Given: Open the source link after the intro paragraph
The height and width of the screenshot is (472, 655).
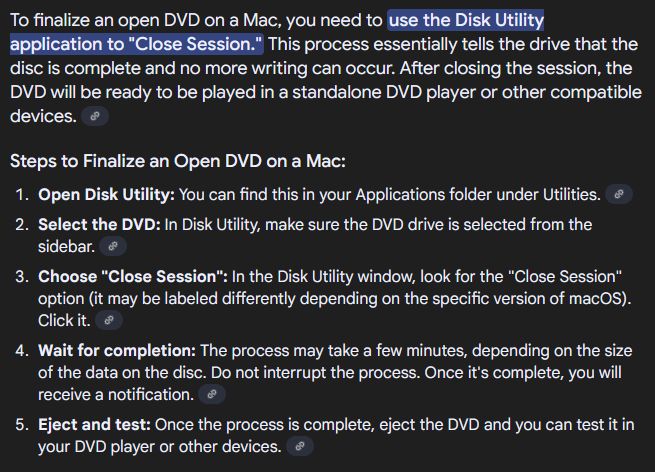Looking at the screenshot, I should tap(95, 117).
